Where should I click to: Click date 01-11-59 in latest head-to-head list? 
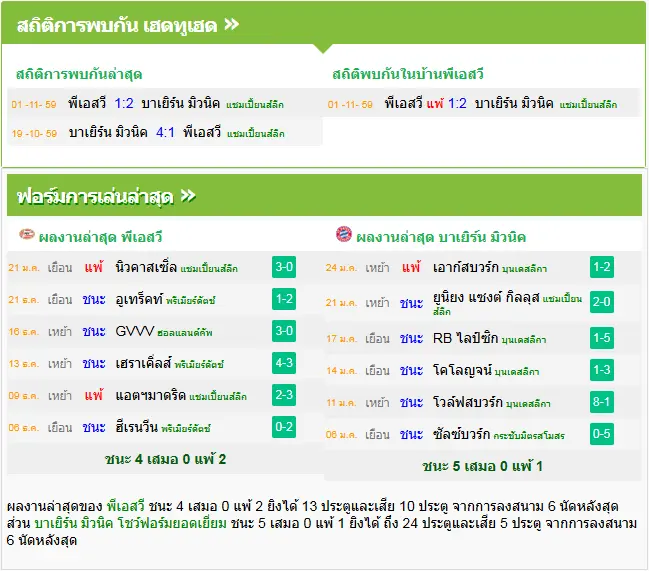(34, 104)
